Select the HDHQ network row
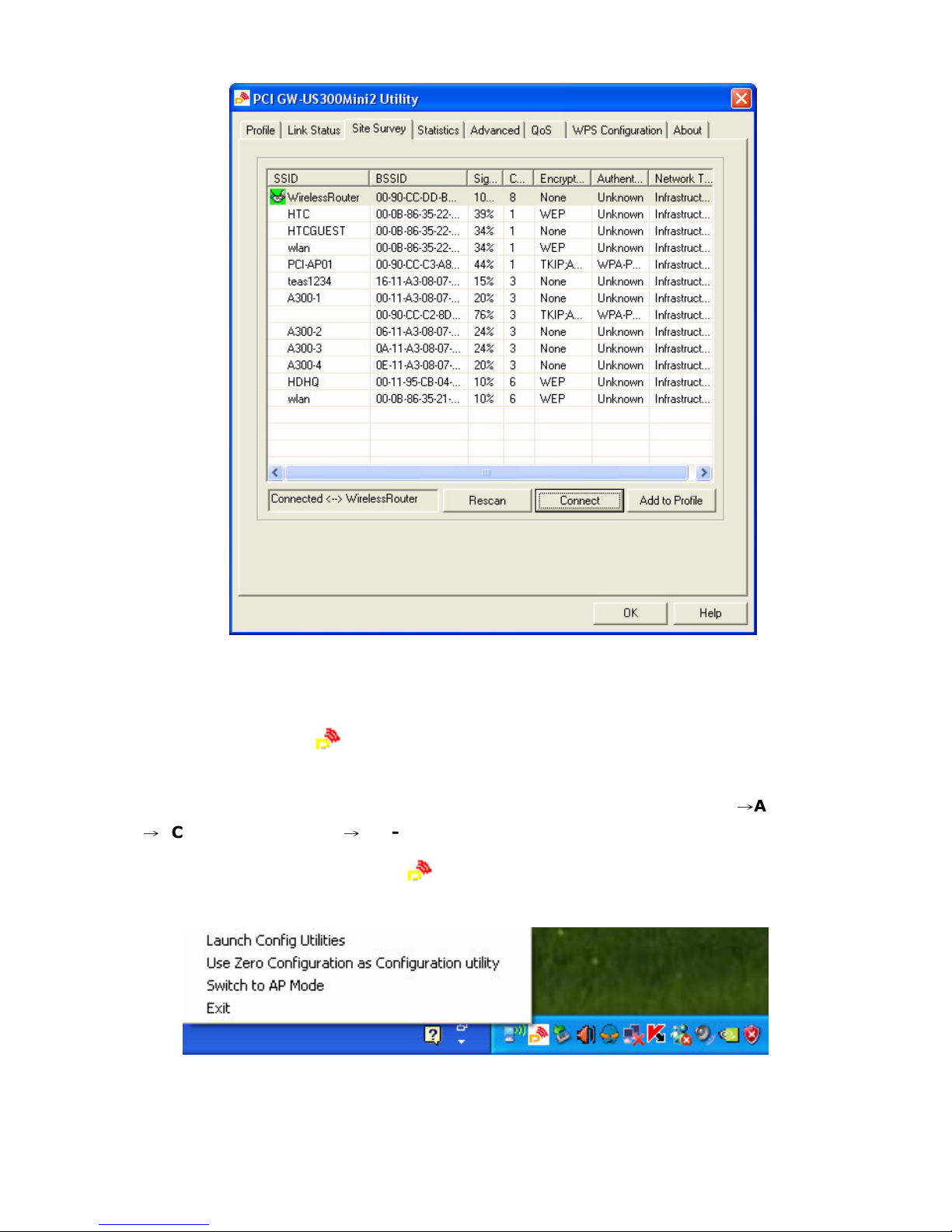The image size is (952, 1232). click(x=490, y=382)
